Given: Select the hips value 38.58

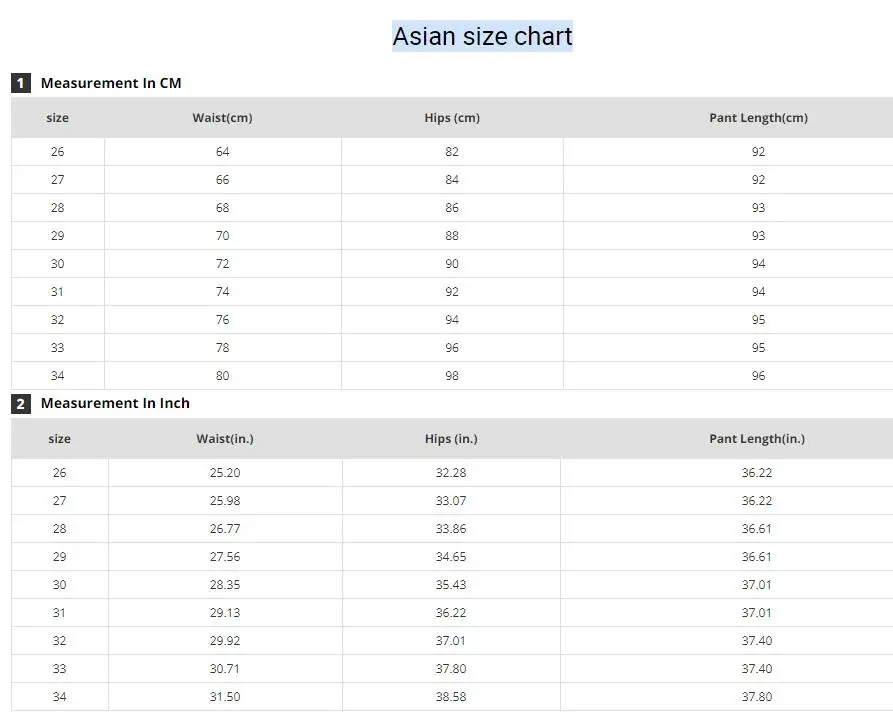Looking at the screenshot, I should [451, 697].
